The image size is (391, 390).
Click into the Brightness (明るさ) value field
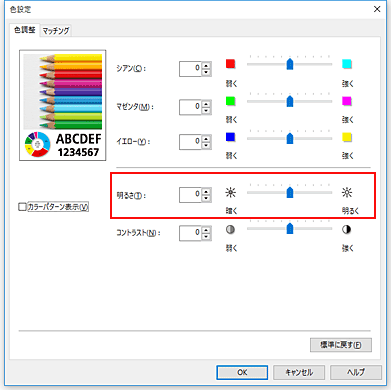(190, 195)
